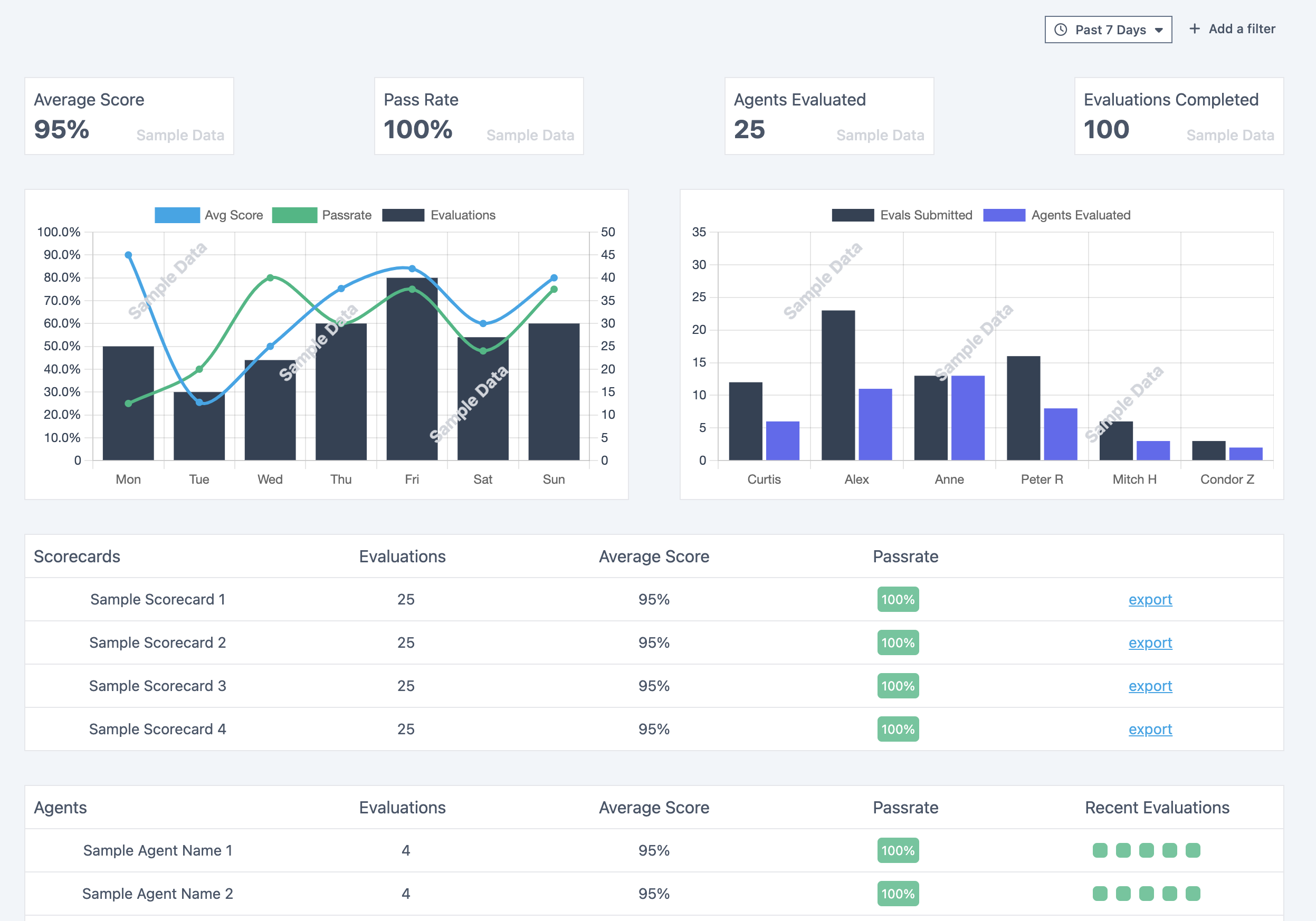
Task: Click 100% passrate badge for Sample Scorecard 2
Action: pyautogui.click(x=898, y=642)
